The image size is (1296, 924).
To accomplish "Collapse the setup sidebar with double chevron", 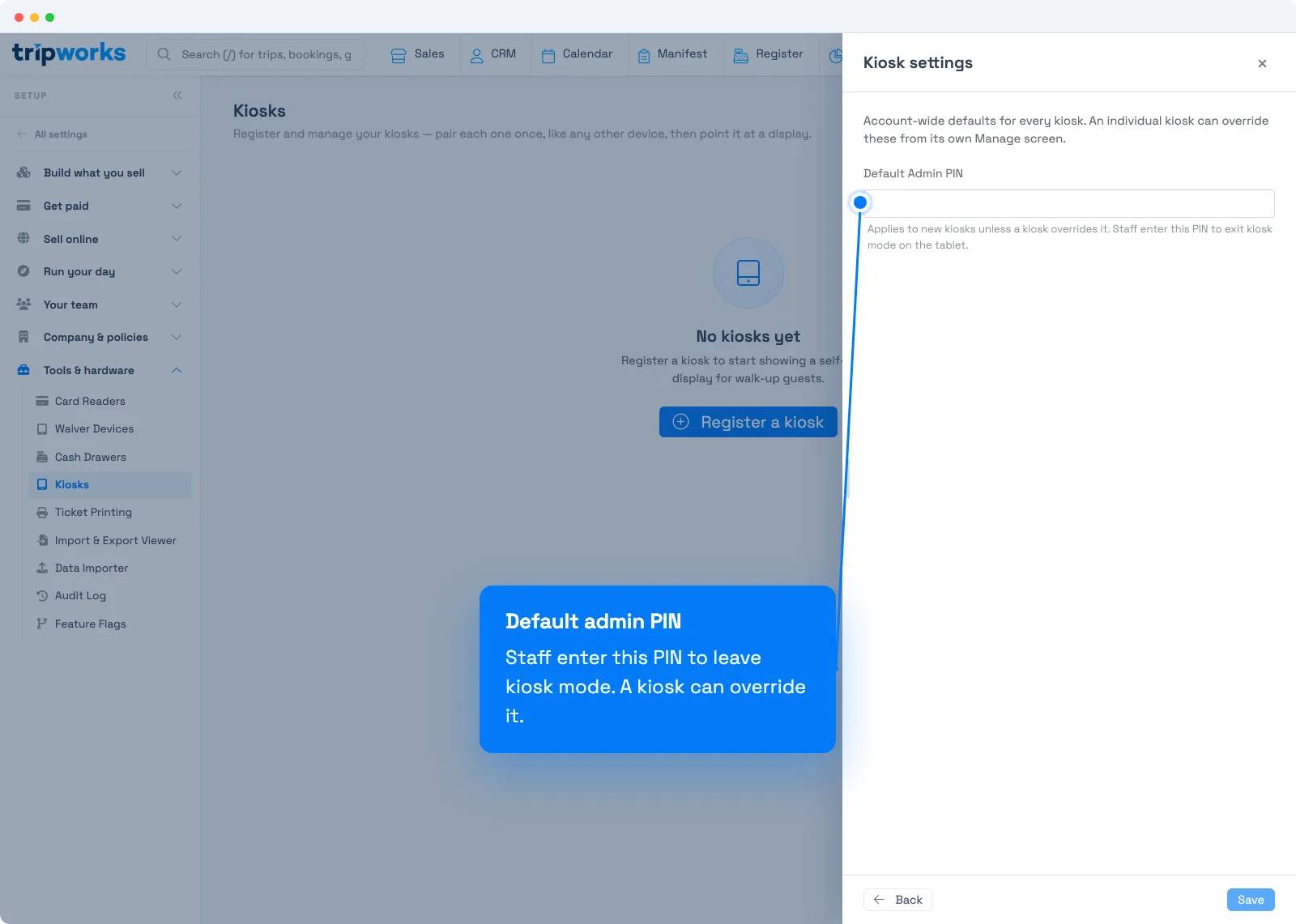I will 177,96.
